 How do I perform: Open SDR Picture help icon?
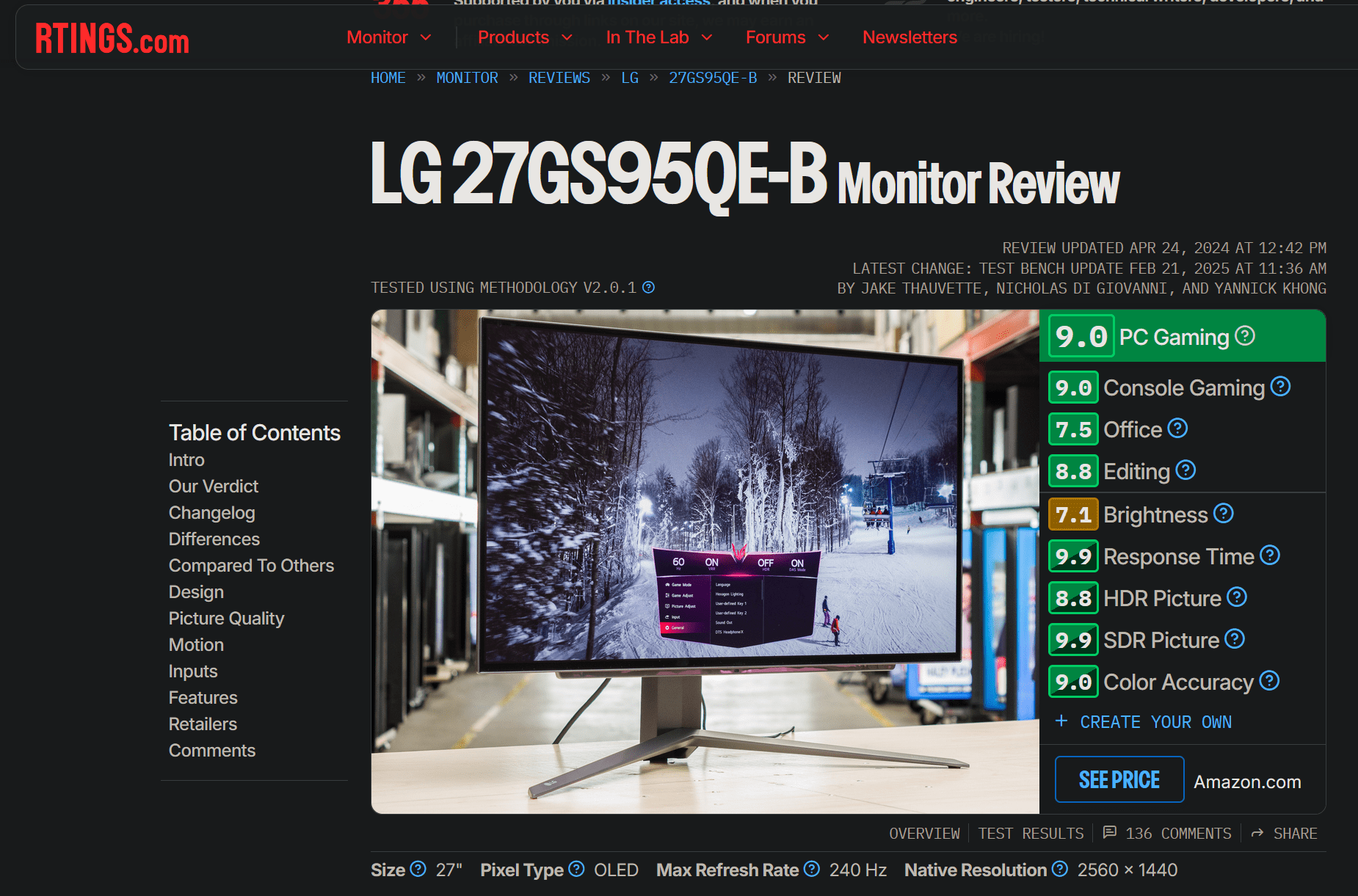click(x=1235, y=638)
